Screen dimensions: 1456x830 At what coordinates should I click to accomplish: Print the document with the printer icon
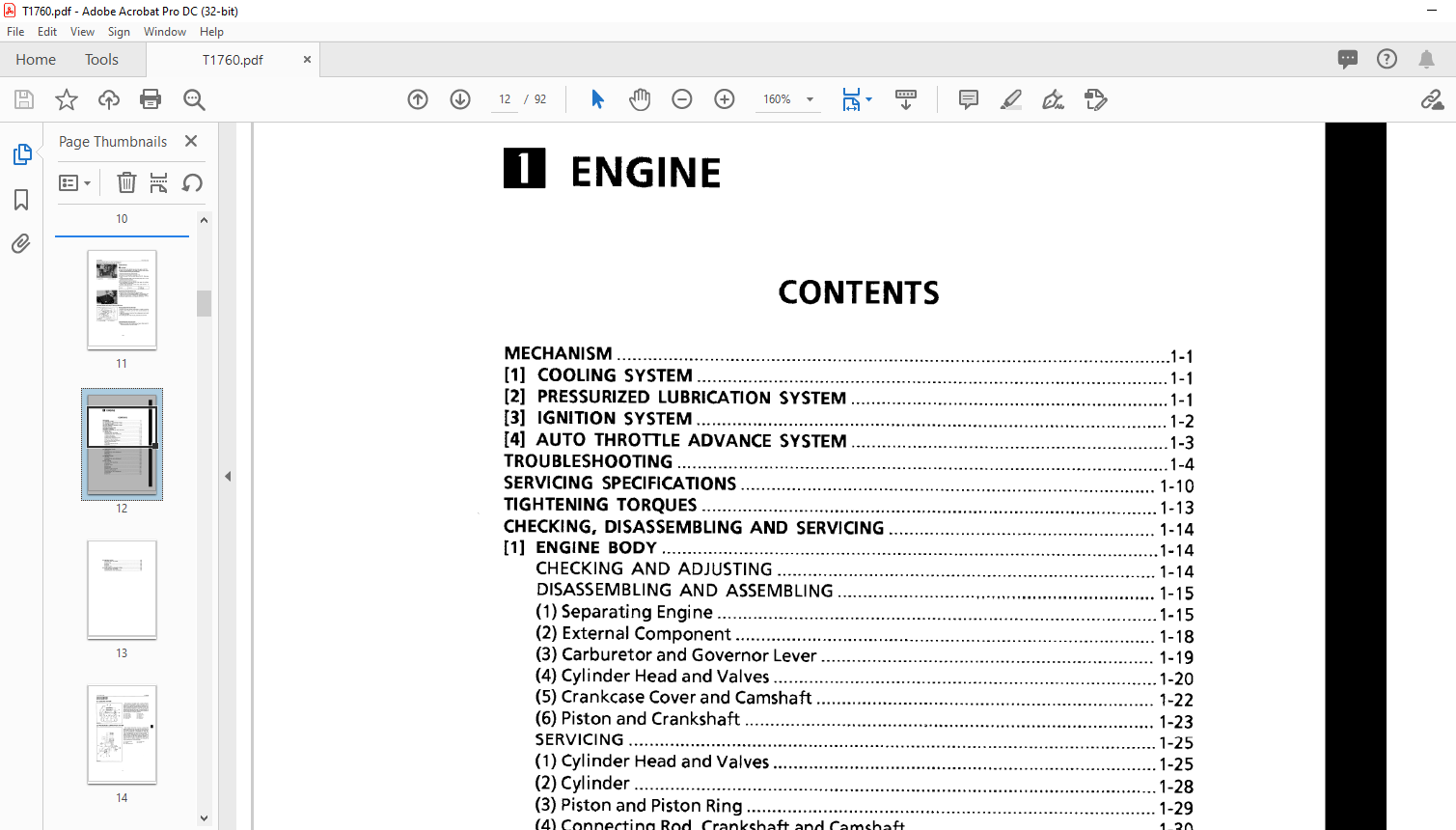click(x=151, y=99)
